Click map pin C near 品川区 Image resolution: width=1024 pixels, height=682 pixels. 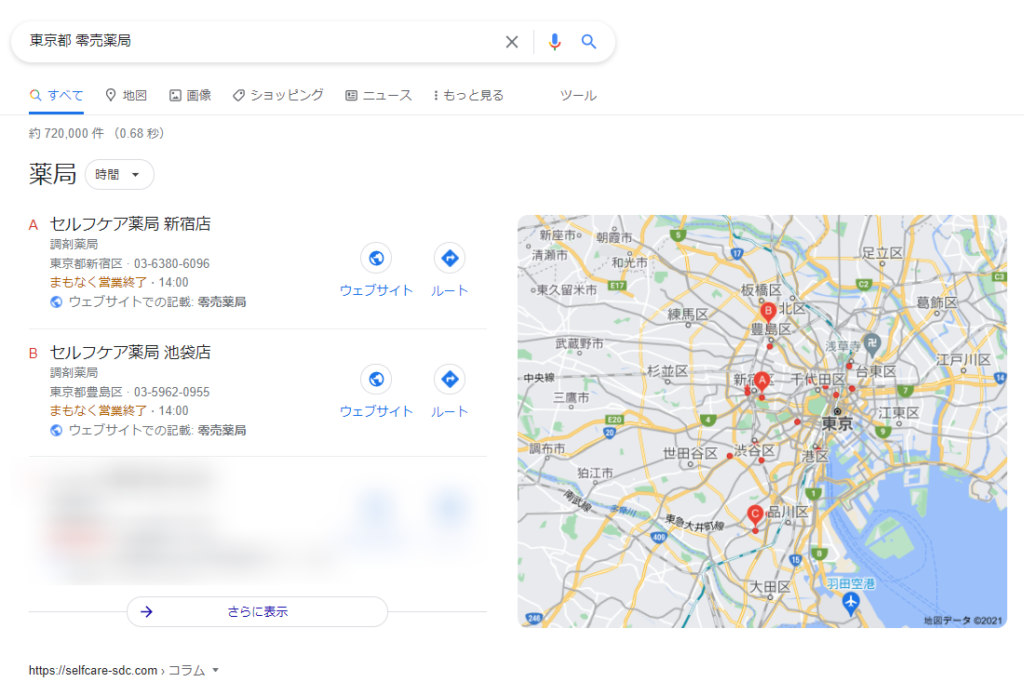(755, 515)
